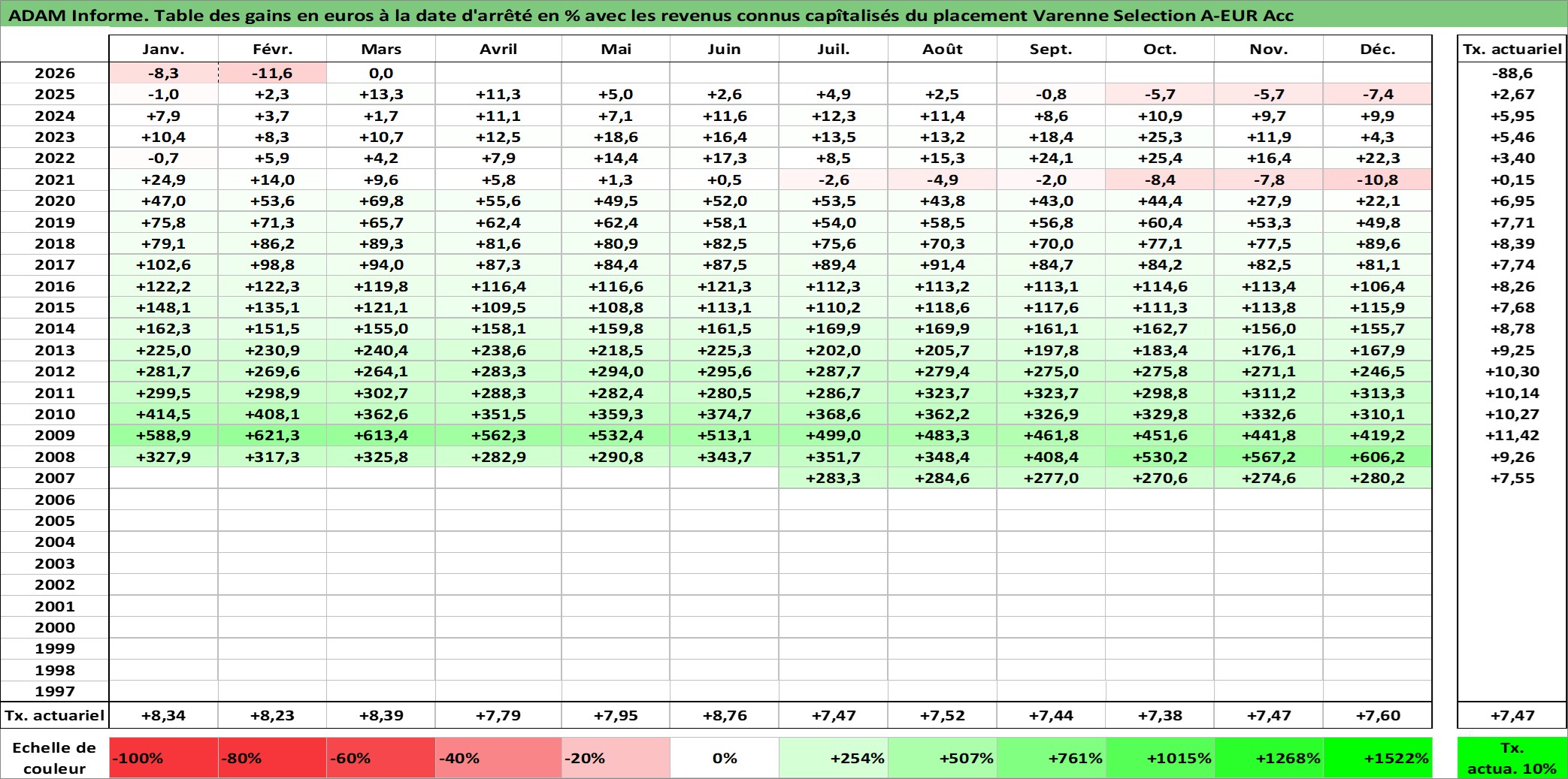
Task: Click the Tx. actua. 10% green swatch
Action: tap(1512, 758)
